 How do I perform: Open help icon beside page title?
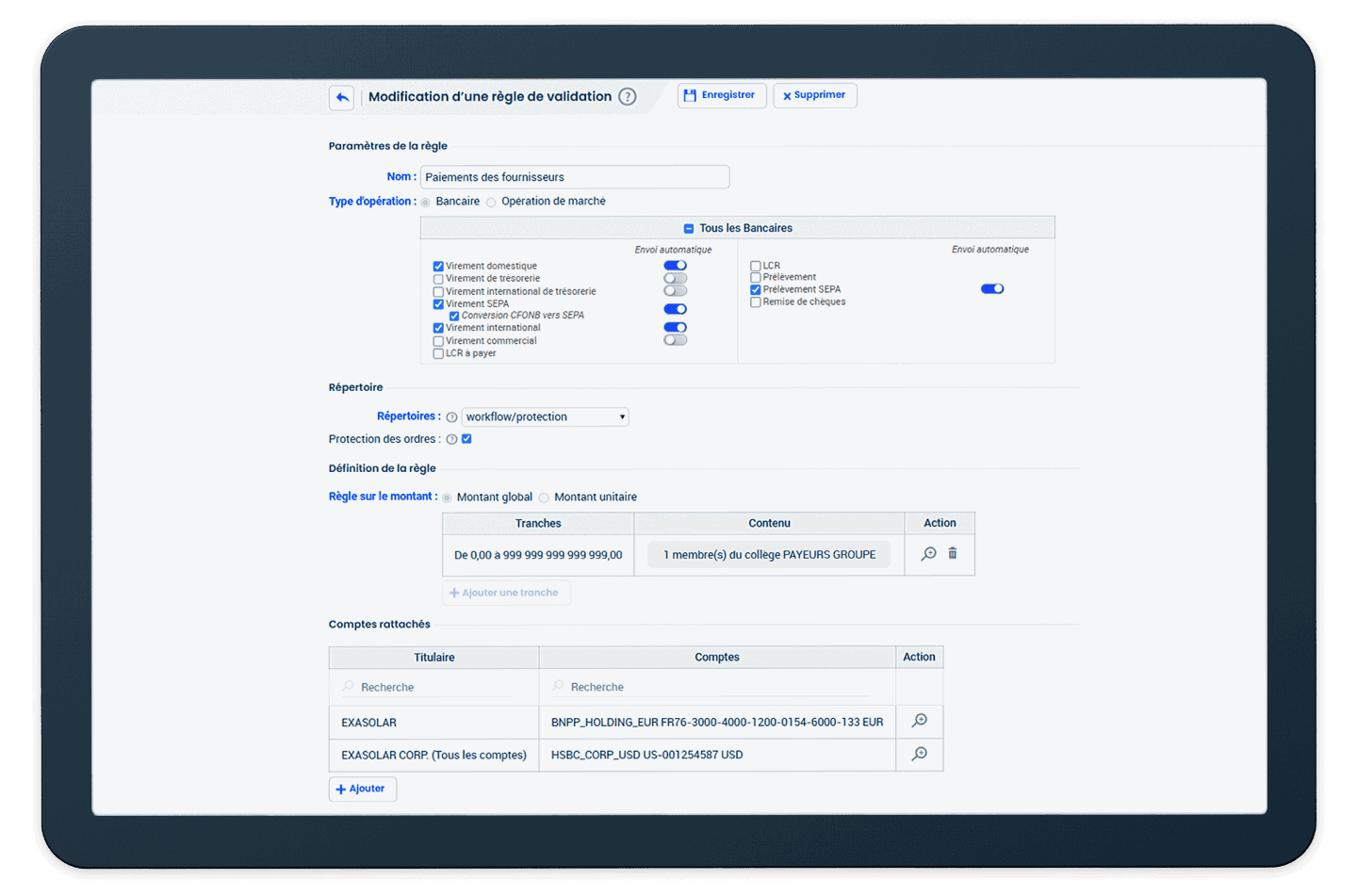(628, 97)
